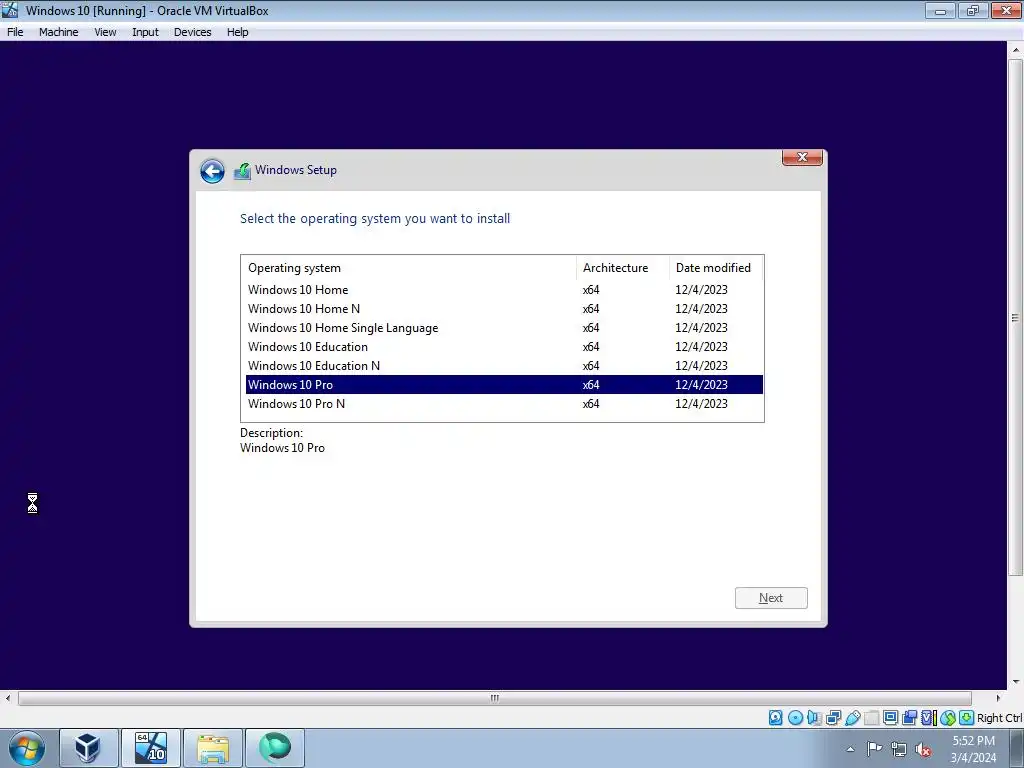Image resolution: width=1024 pixels, height=768 pixels.
Task: Click the Right Ctrl host key label
Action: [999, 718]
